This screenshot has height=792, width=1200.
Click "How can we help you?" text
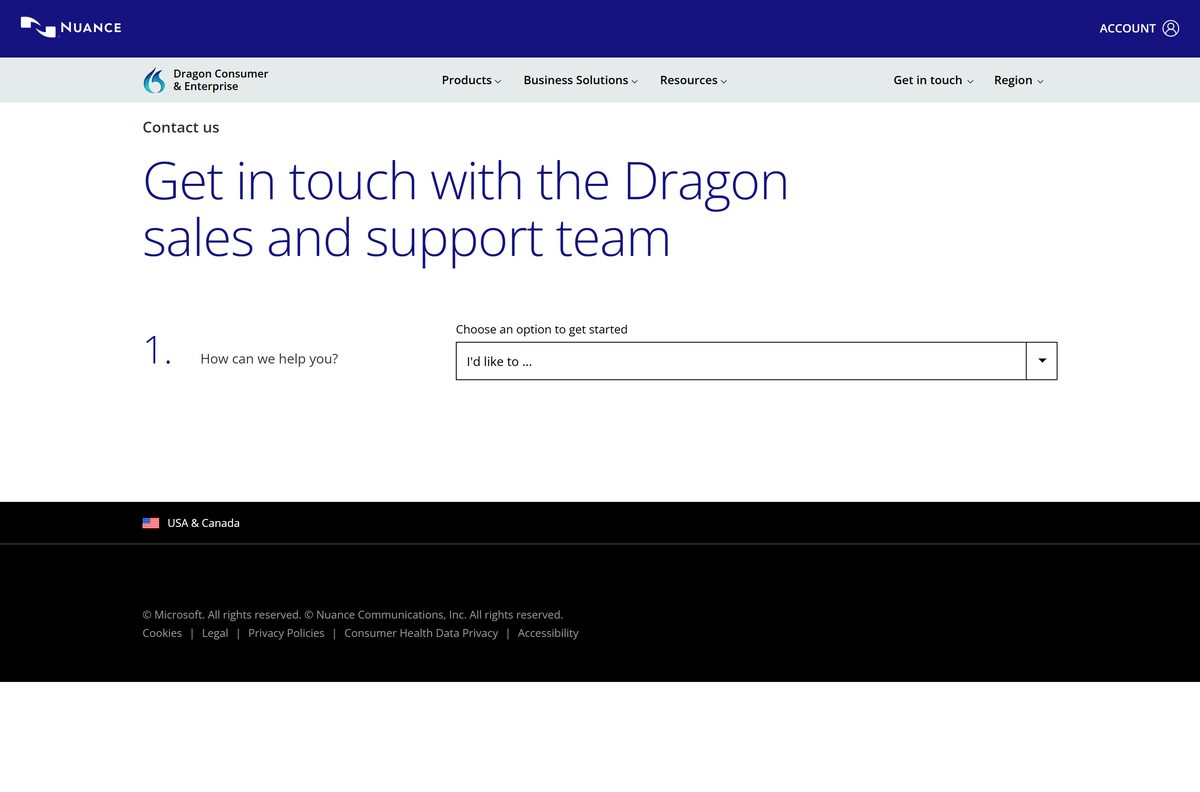(x=269, y=359)
